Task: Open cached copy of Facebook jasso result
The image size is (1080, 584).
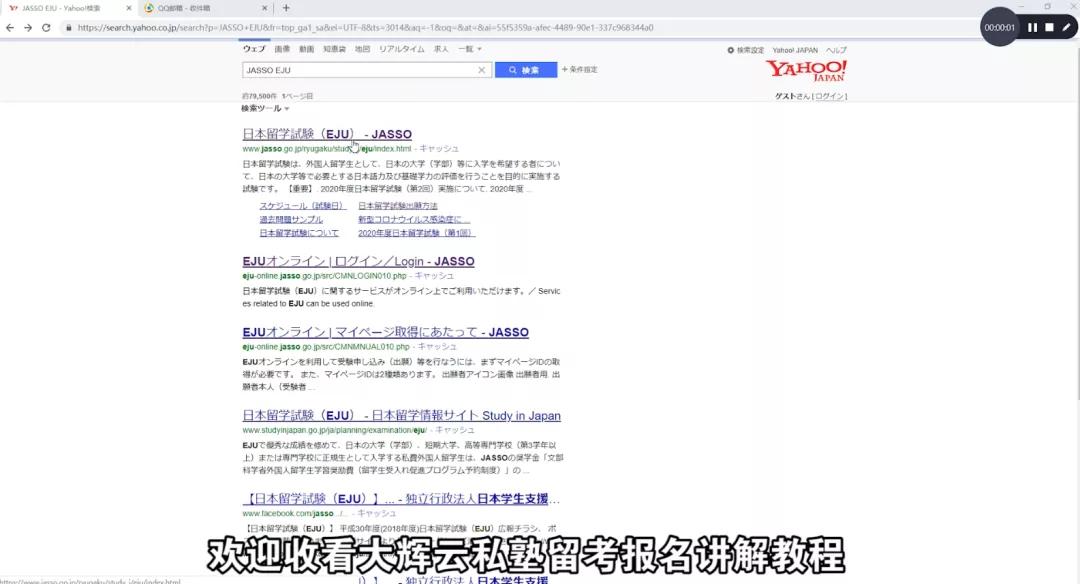Action: point(376,514)
